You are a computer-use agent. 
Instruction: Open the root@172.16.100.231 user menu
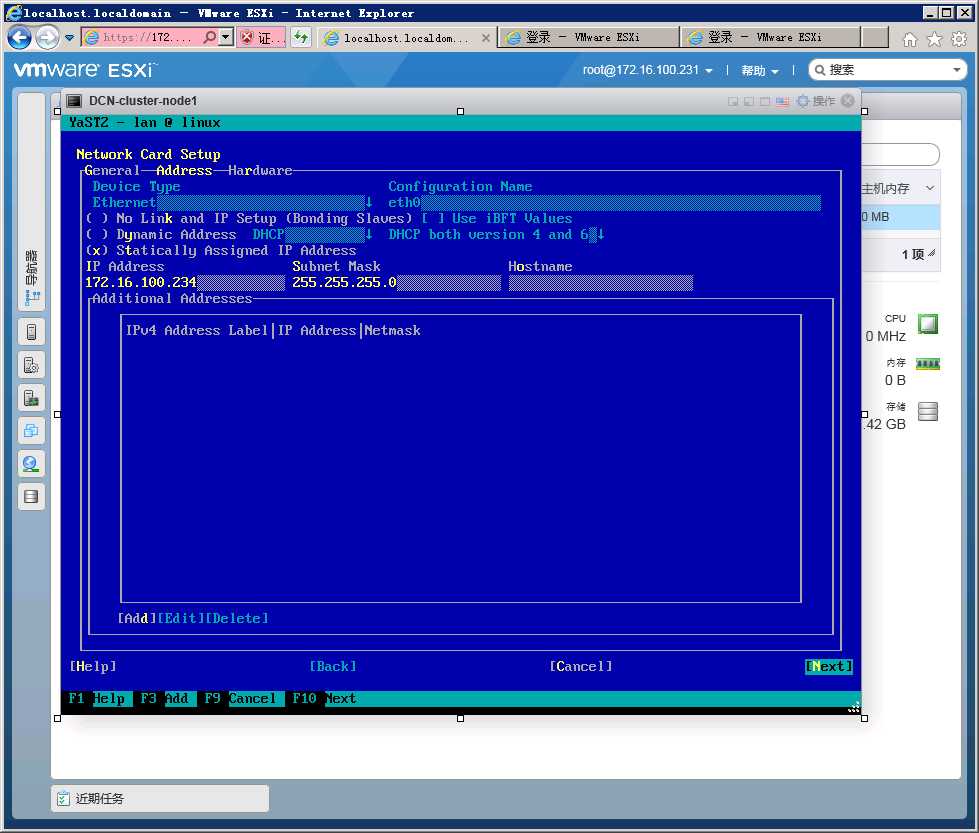click(x=647, y=70)
